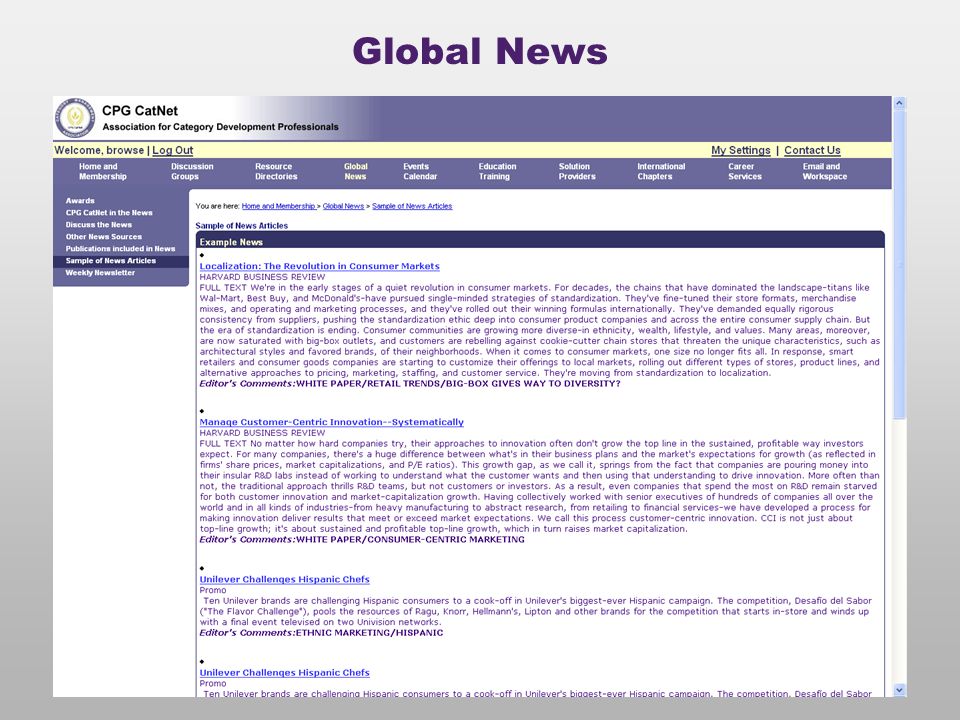
Task: Open the bottom Unilever Challenges Hispanic Chefs link
Action: tap(285, 672)
